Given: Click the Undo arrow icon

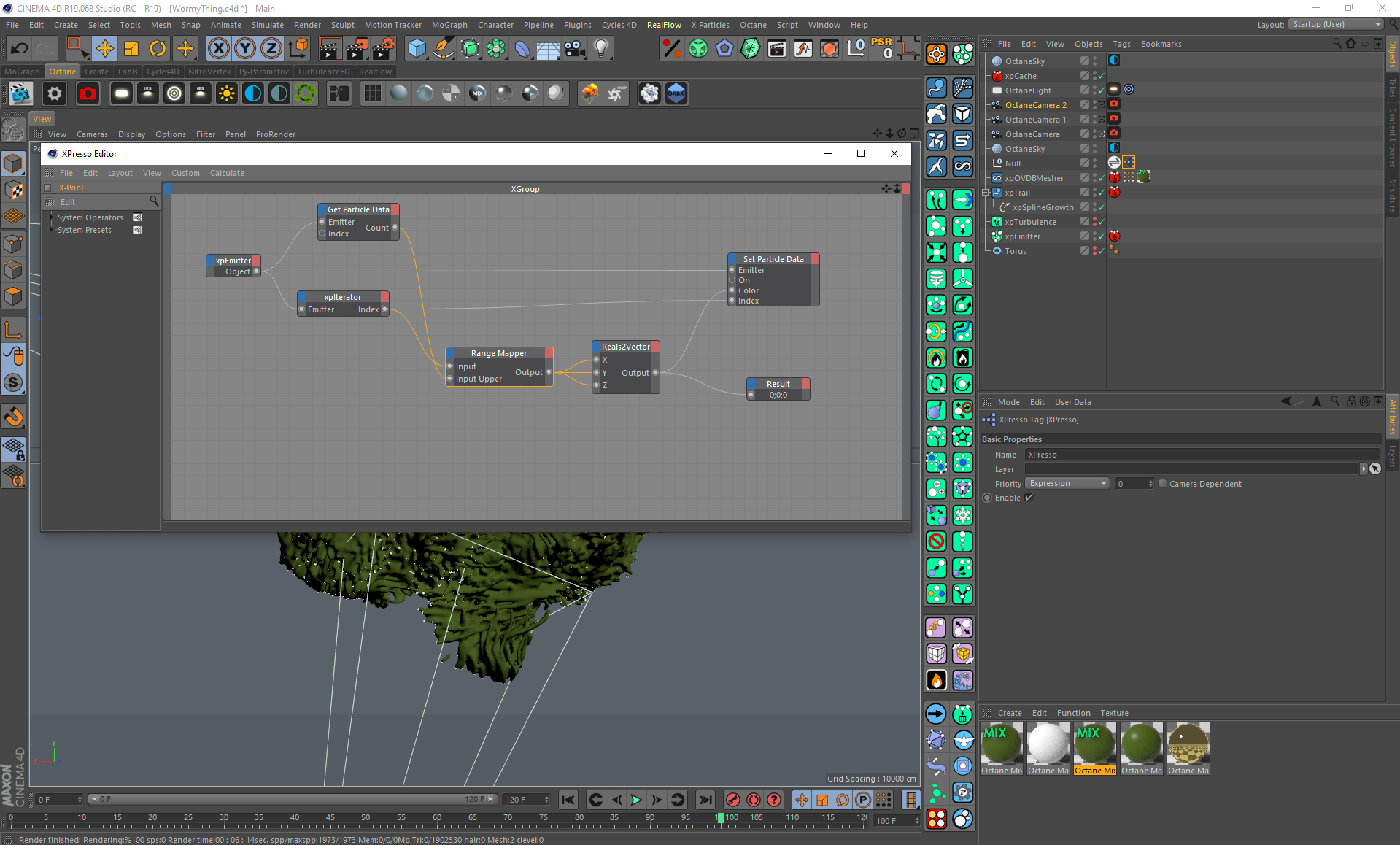Looking at the screenshot, I should click(x=19, y=49).
